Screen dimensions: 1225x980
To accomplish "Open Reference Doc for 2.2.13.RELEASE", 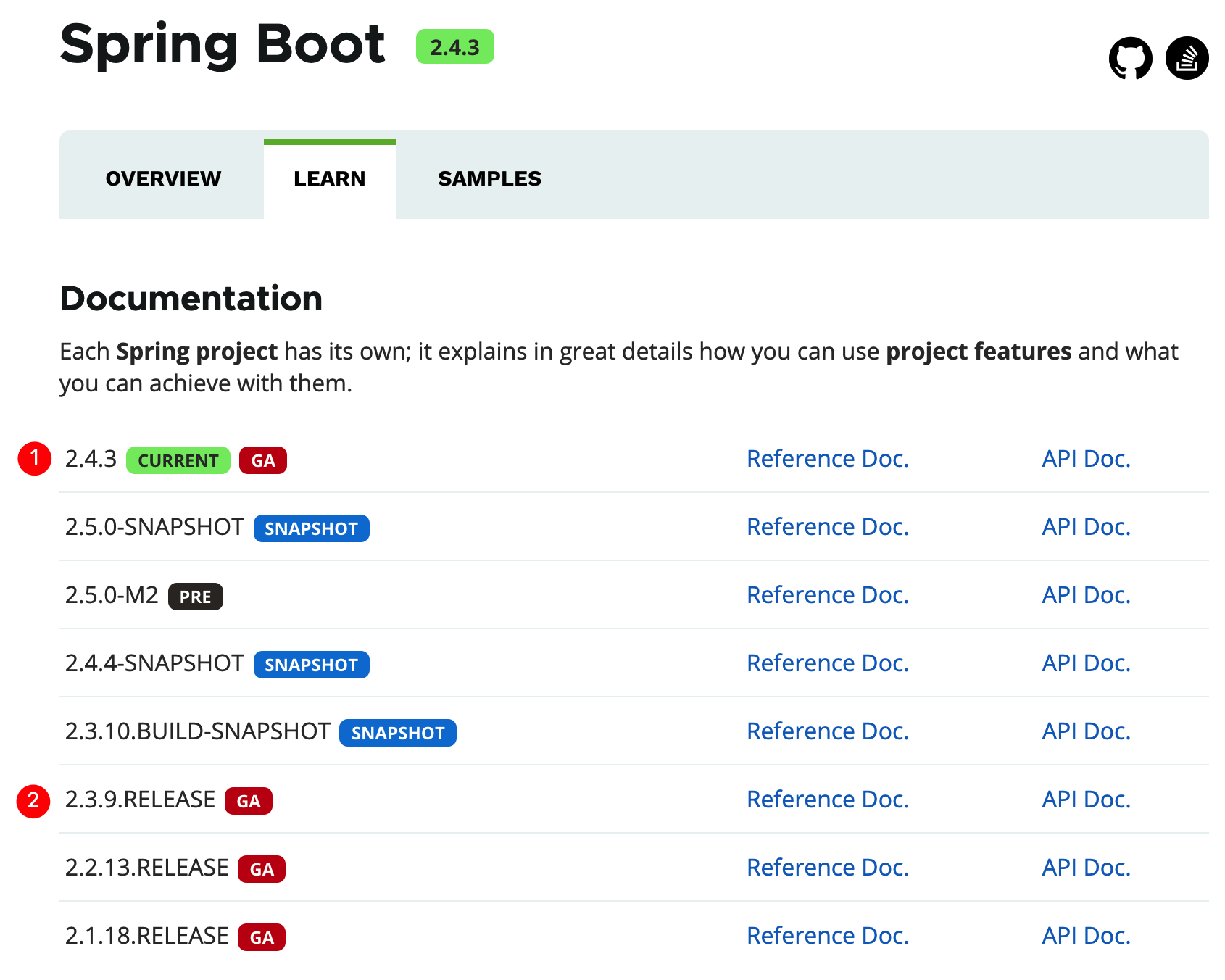I will (828, 868).
